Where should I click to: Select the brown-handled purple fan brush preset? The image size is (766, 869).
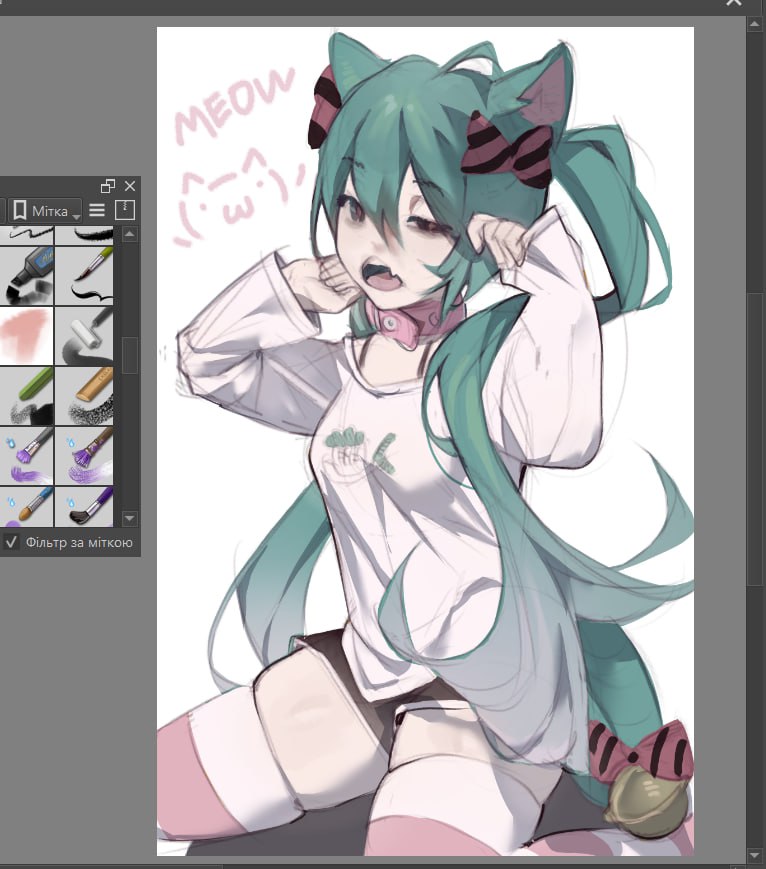(x=84, y=456)
